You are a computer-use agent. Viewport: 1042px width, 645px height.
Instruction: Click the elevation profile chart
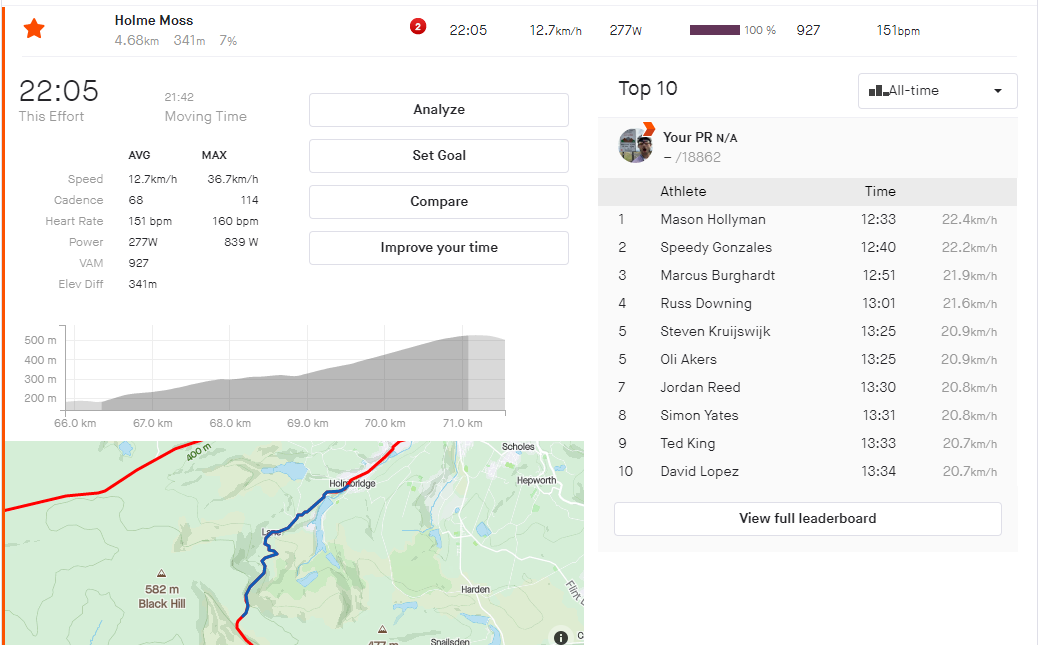[286, 369]
